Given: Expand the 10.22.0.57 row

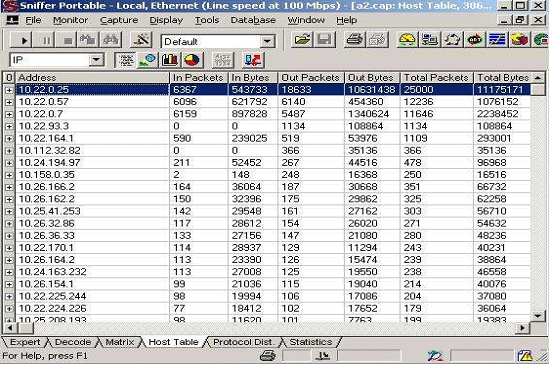Looking at the screenshot, I should click(x=9, y=102).
